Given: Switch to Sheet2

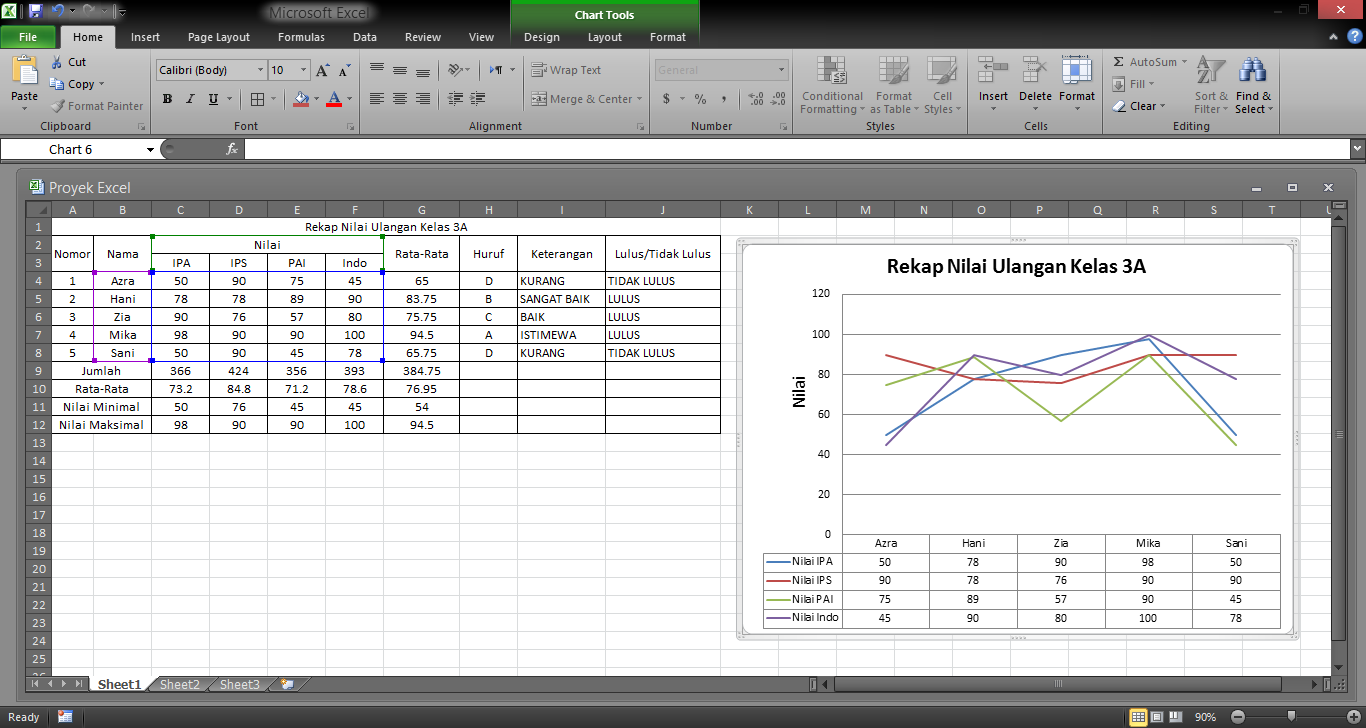Looking at the screenshot, I should (x=178, y=684).
